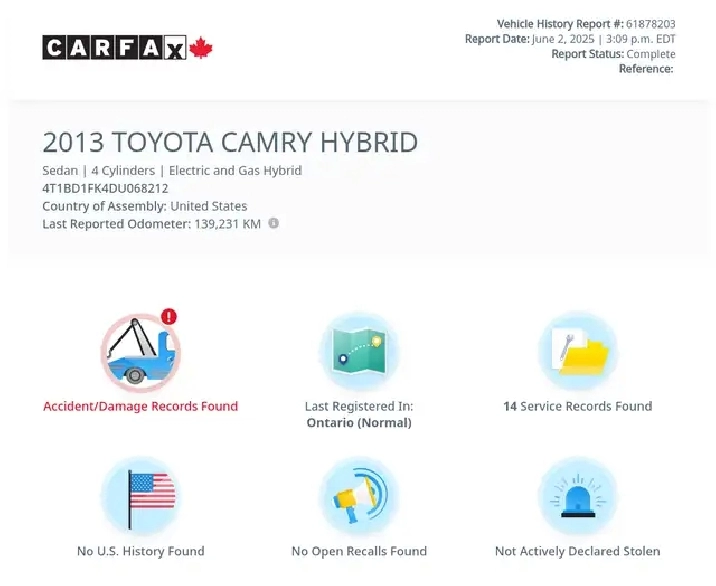716x586 pixels.
Task: Click the U.S. flag icon
Action: (141, 497)
